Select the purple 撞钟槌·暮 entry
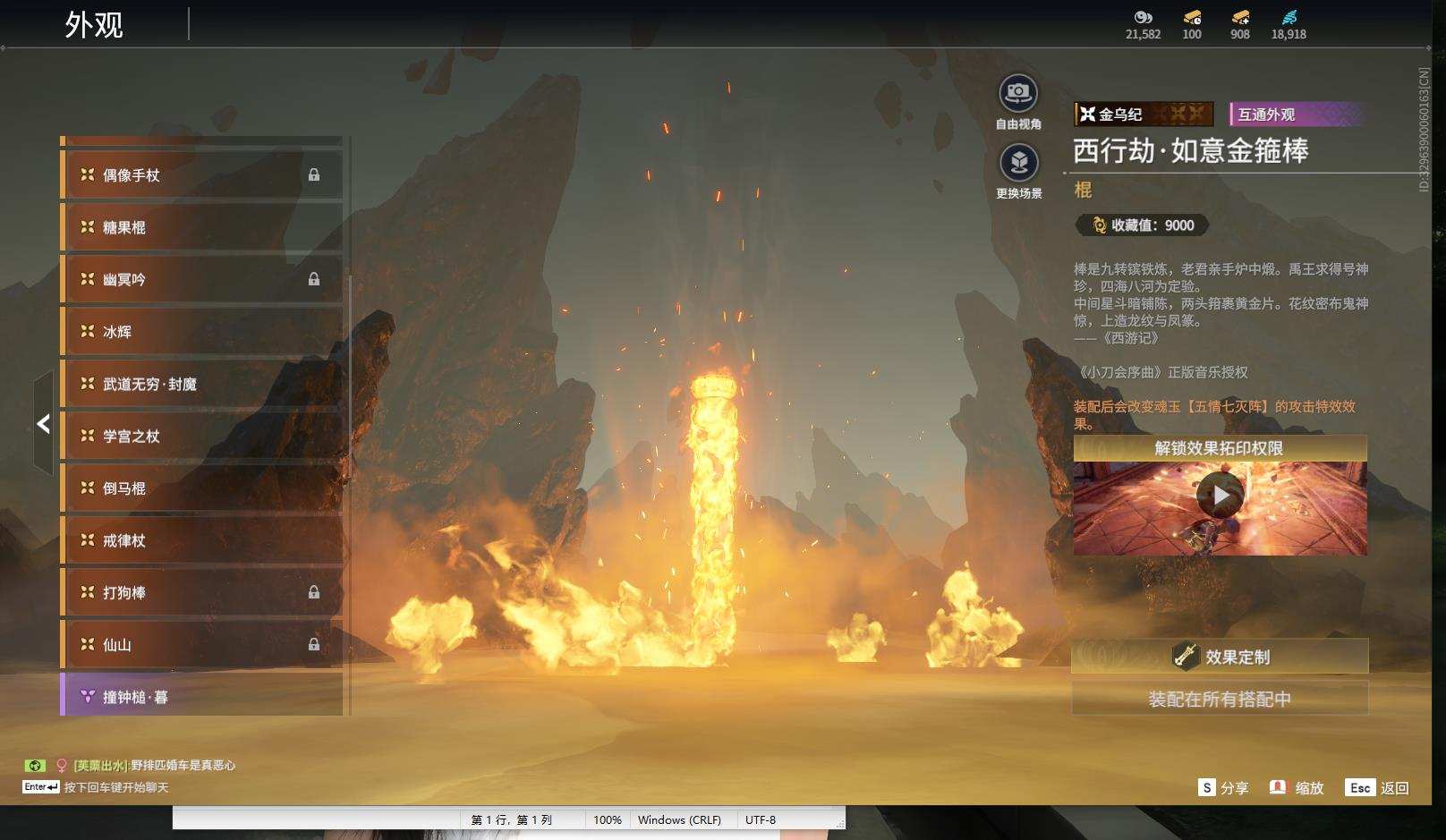The image size is (1446, 840). coord(201,696)
